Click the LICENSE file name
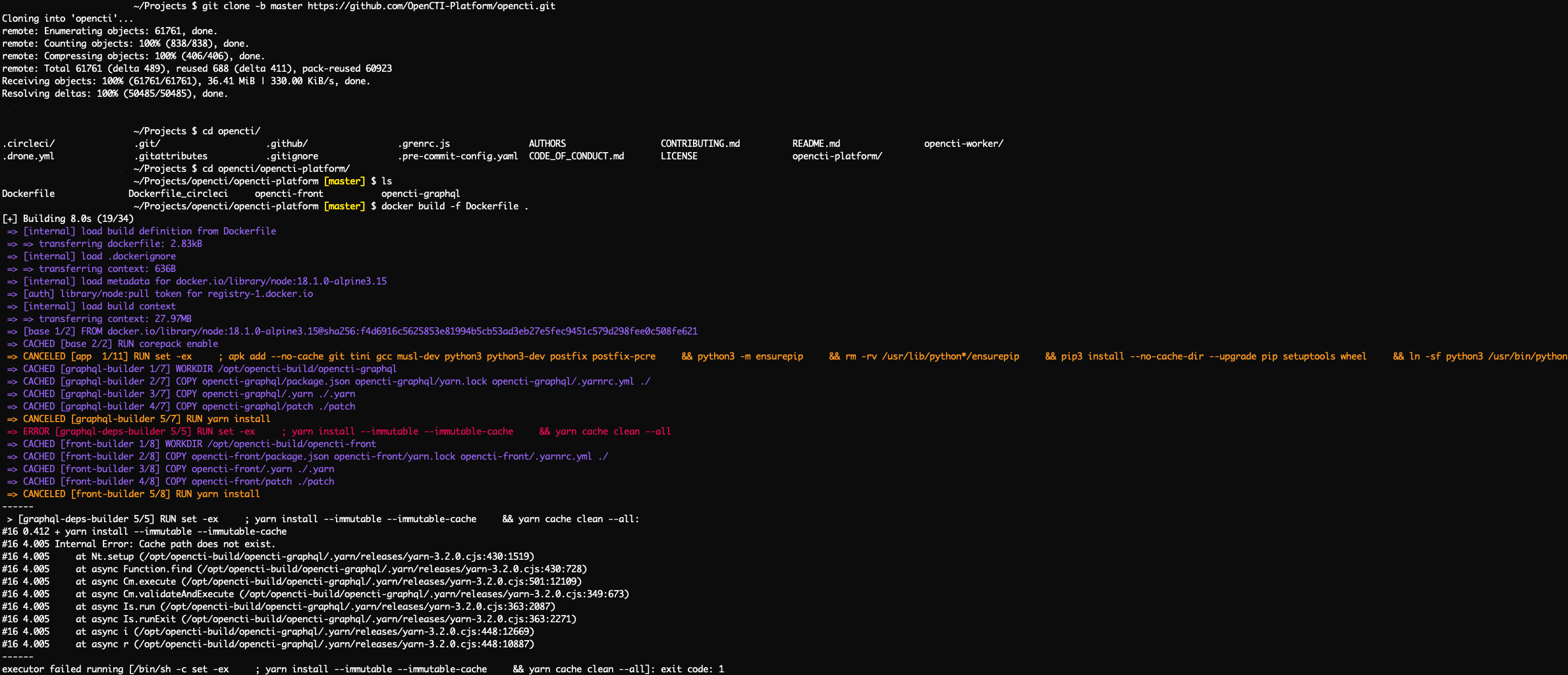Viewport: 1568px width, 675px height. click(x=679, y=156)
